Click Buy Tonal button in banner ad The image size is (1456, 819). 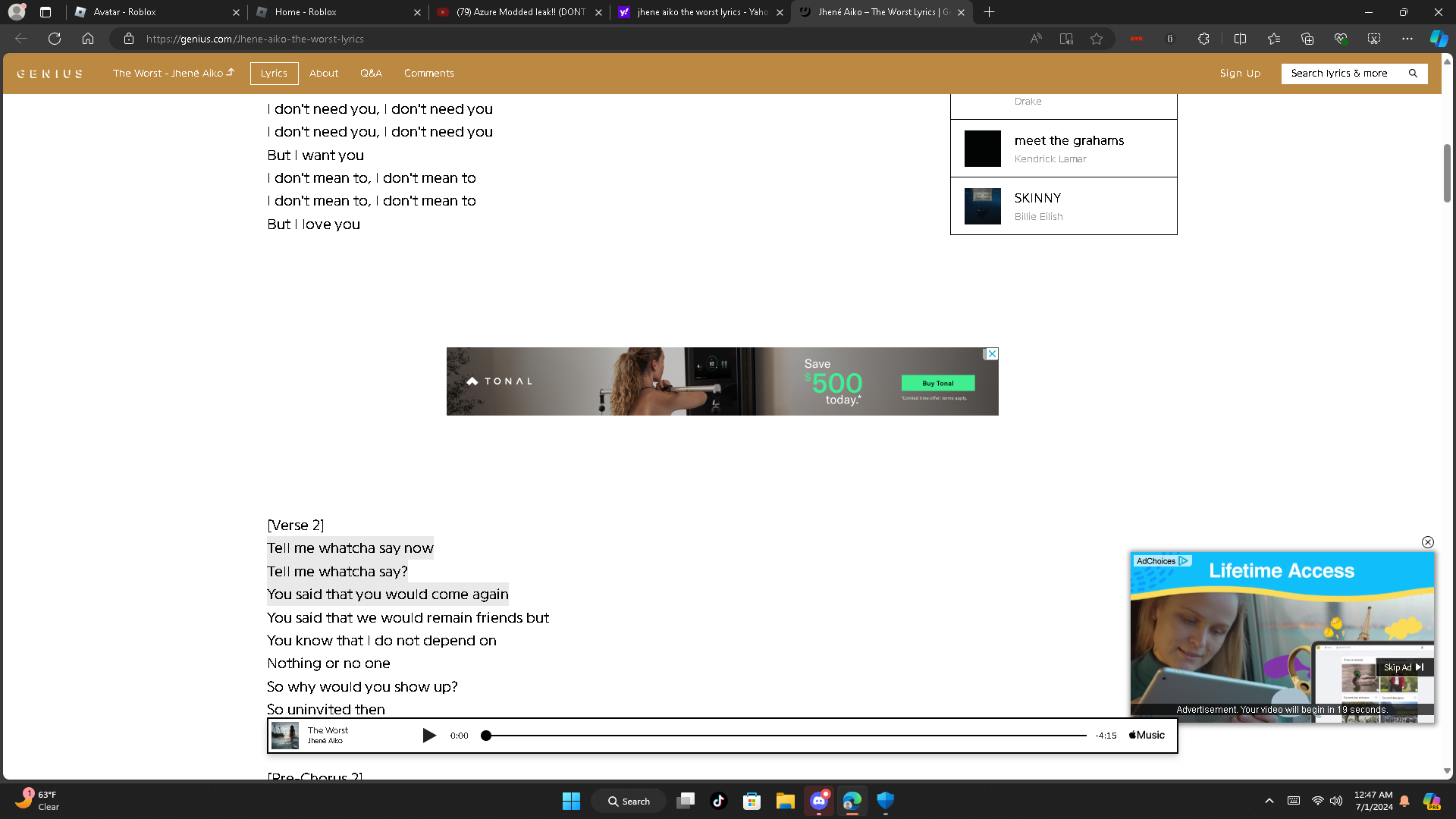(x=938, y=383)
